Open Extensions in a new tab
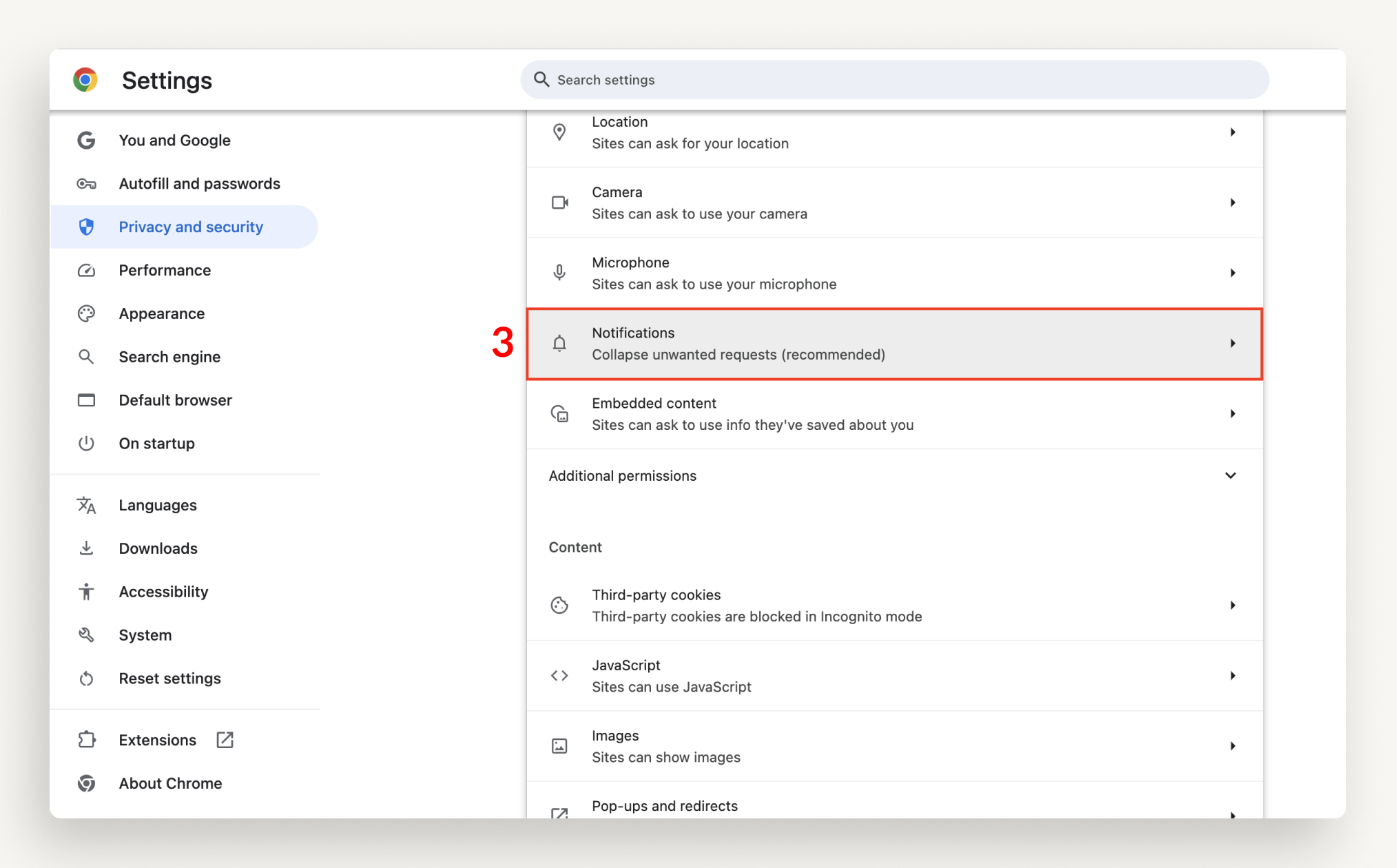1397x868 pixels. (225, 739)
